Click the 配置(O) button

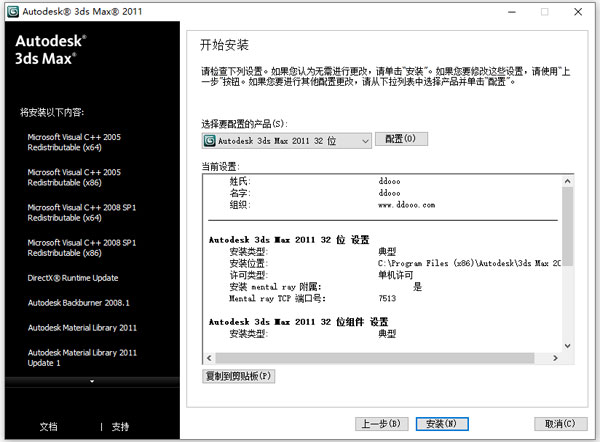click(x=401, y=139)
